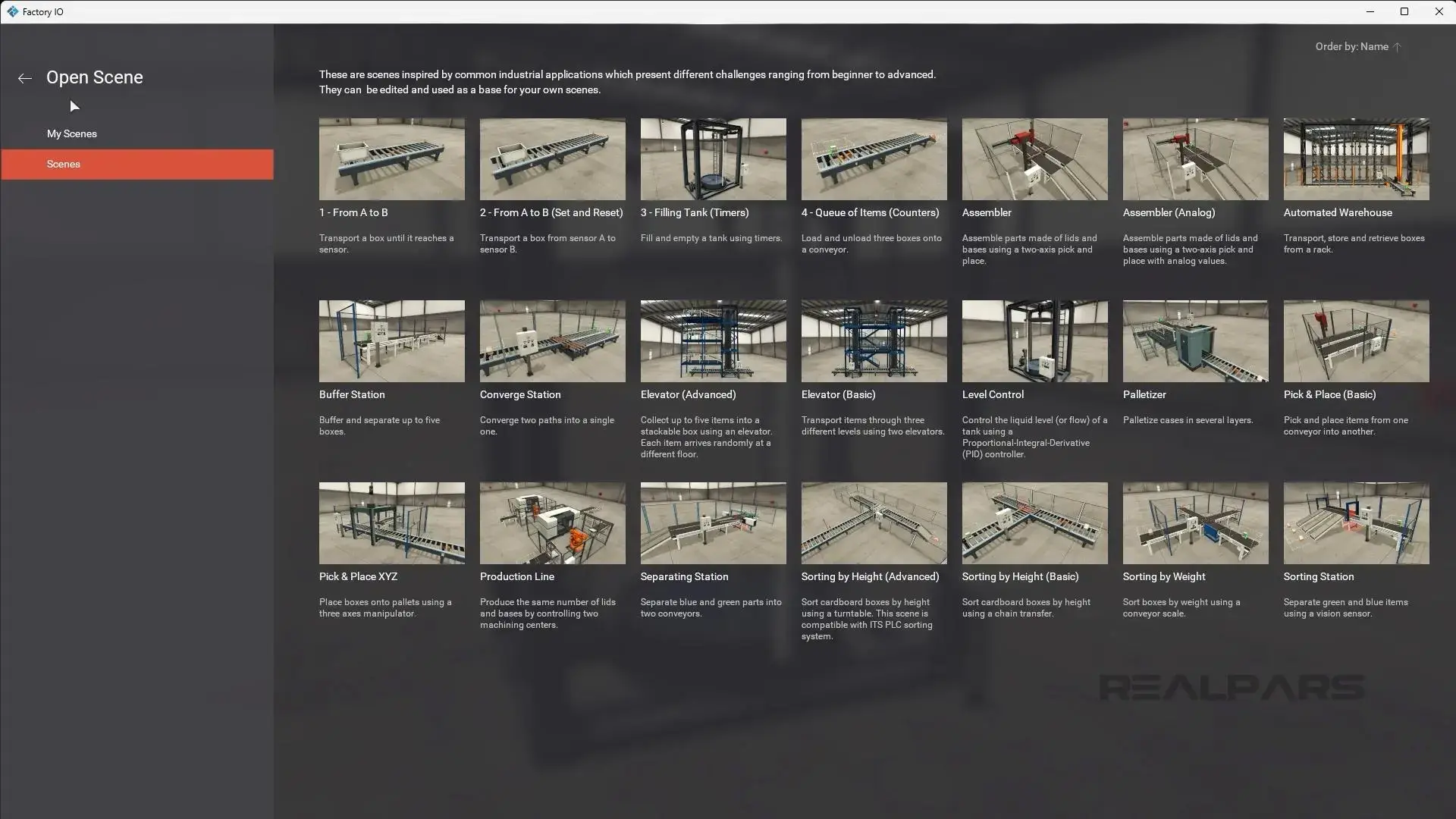Open the Assembler (Analog) scene thumbnail
Screen dimensions: 1456x819
(1195, 158)
